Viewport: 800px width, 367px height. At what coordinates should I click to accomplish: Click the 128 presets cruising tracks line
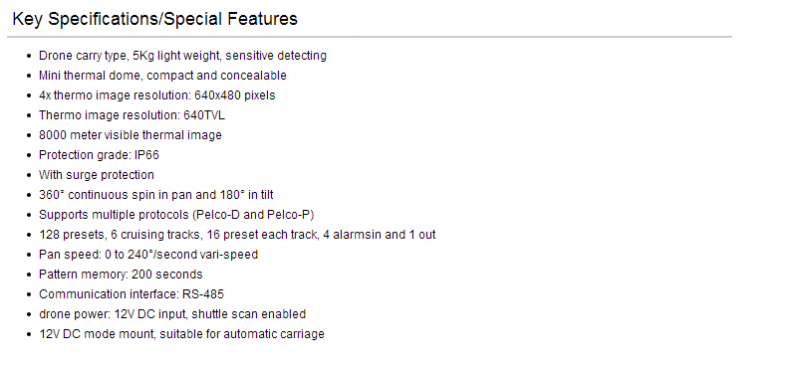click(x=237, y=235)
